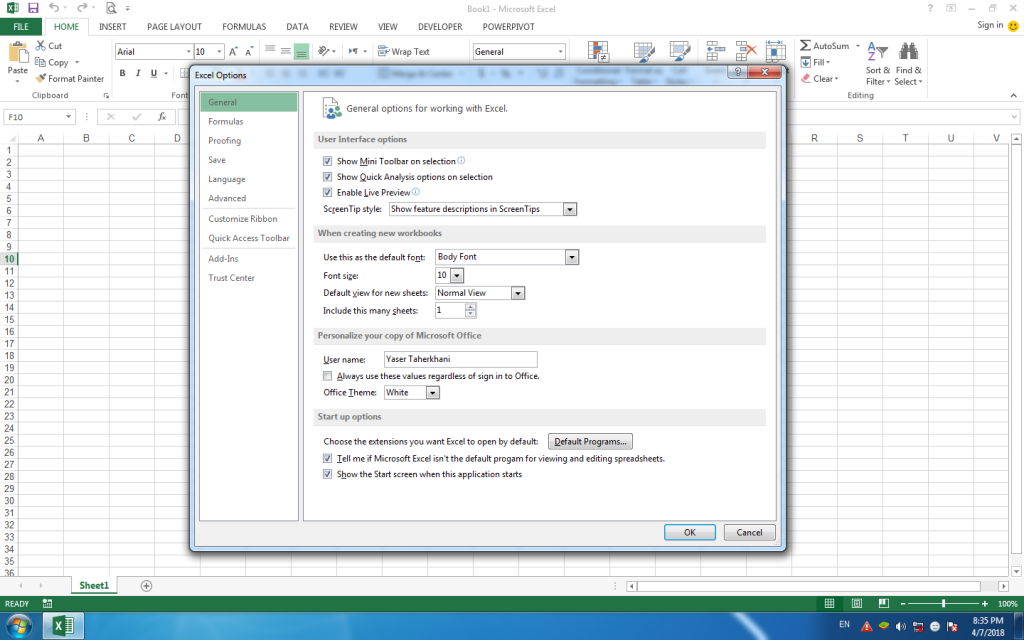Open the Default view for new sheets dropdown
1024x640 pixels.
[517, 292]
